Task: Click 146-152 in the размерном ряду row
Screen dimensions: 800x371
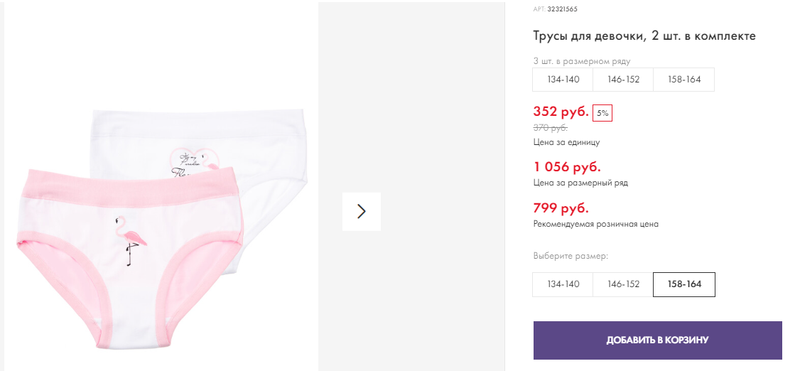Action: [x=623, y=80]
